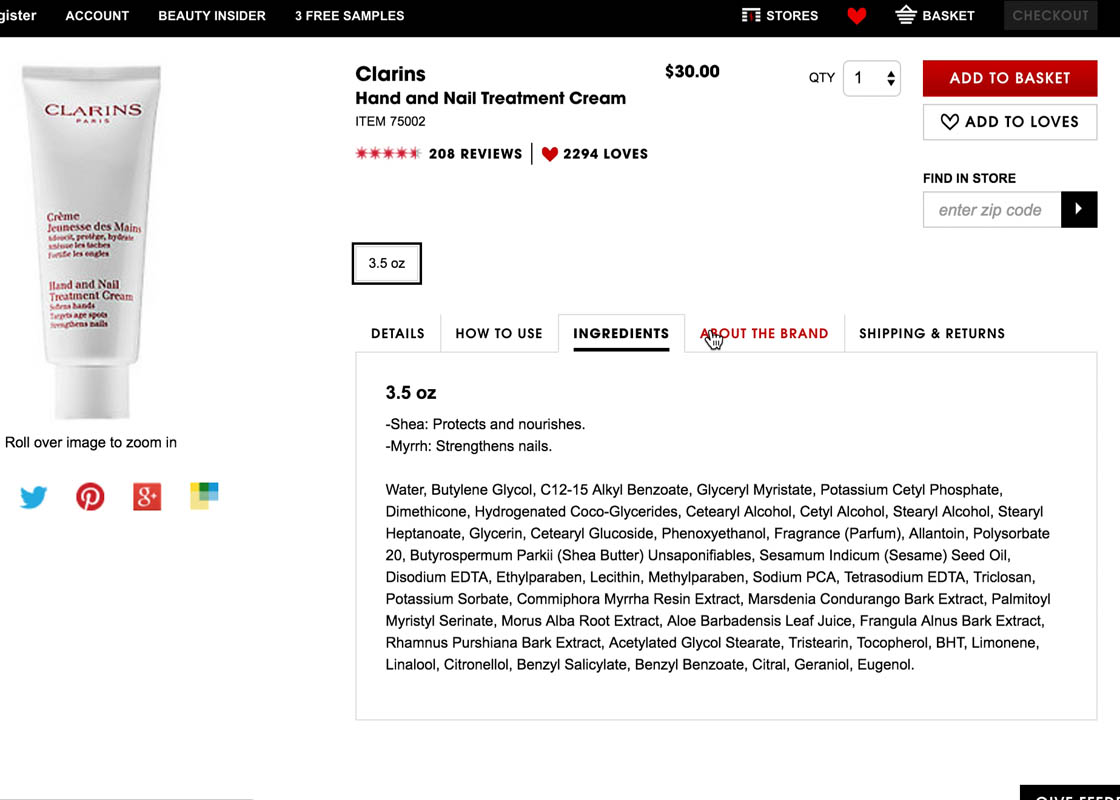Submit zip code with arrow button
Screen dimensions: 1120x800
(1079, 209)
